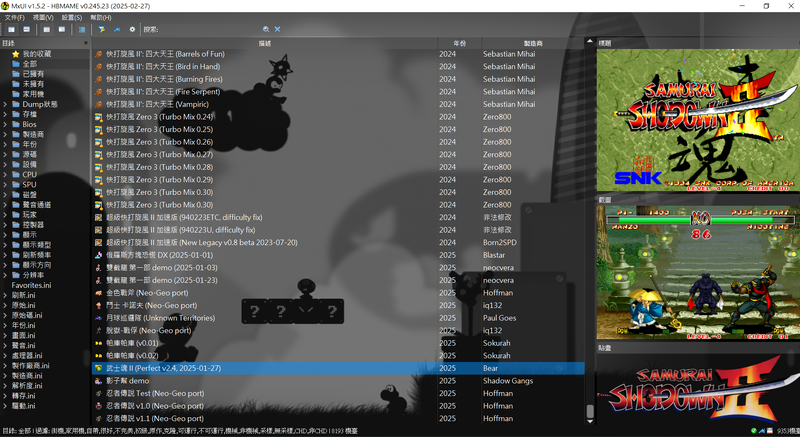Click the game list scrollbar down arrow

point(590,421)
